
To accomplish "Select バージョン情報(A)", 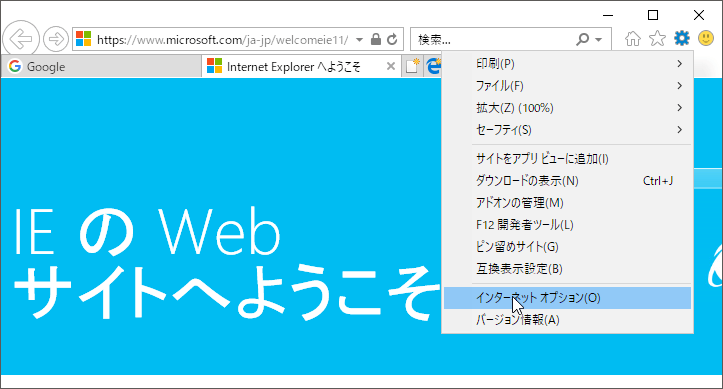I will [x=567, y=320].
